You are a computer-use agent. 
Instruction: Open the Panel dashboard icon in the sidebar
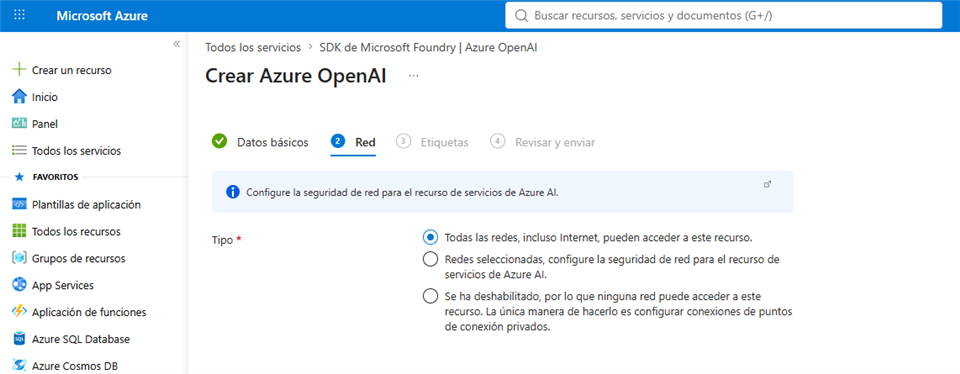(x=20, y=124)
